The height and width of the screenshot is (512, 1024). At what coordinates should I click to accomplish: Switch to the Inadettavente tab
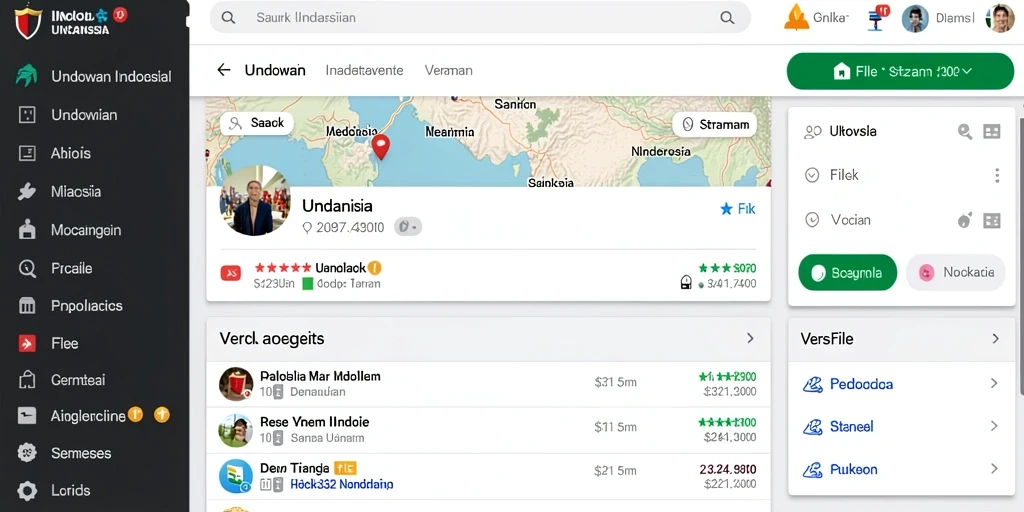(364, 70)
